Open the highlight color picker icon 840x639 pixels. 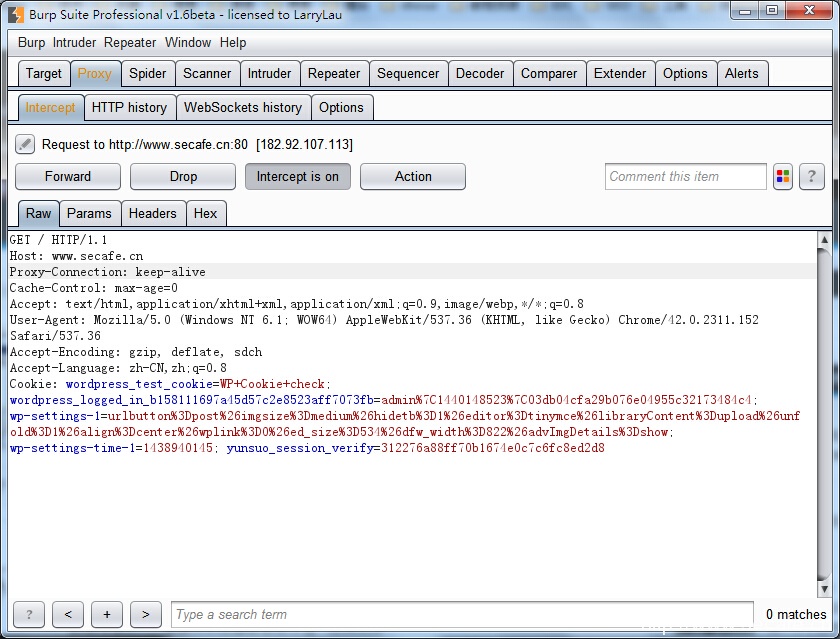[783, 176]
